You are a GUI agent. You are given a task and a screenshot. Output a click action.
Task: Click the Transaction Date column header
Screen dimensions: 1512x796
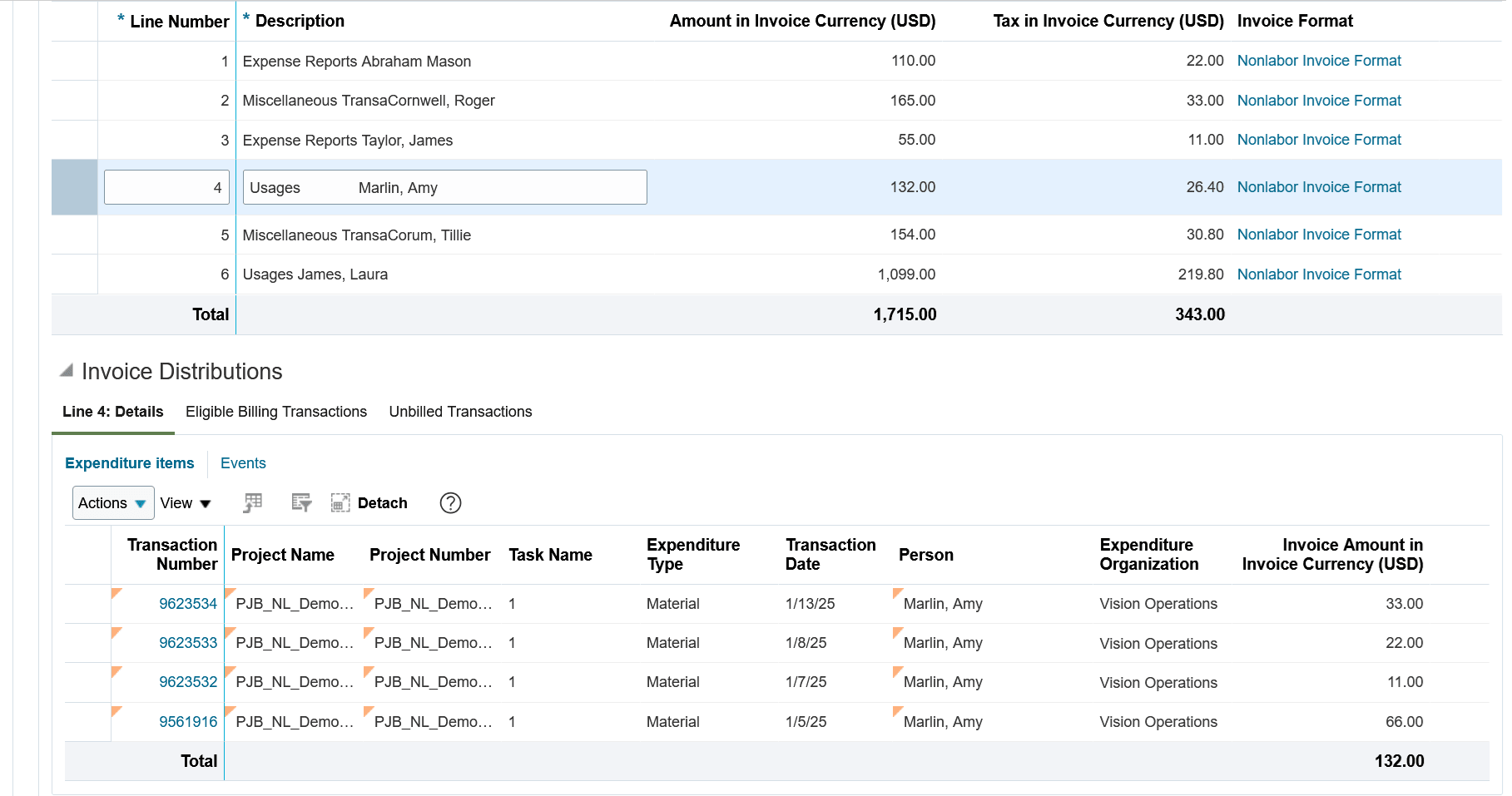tap(830, 554)
